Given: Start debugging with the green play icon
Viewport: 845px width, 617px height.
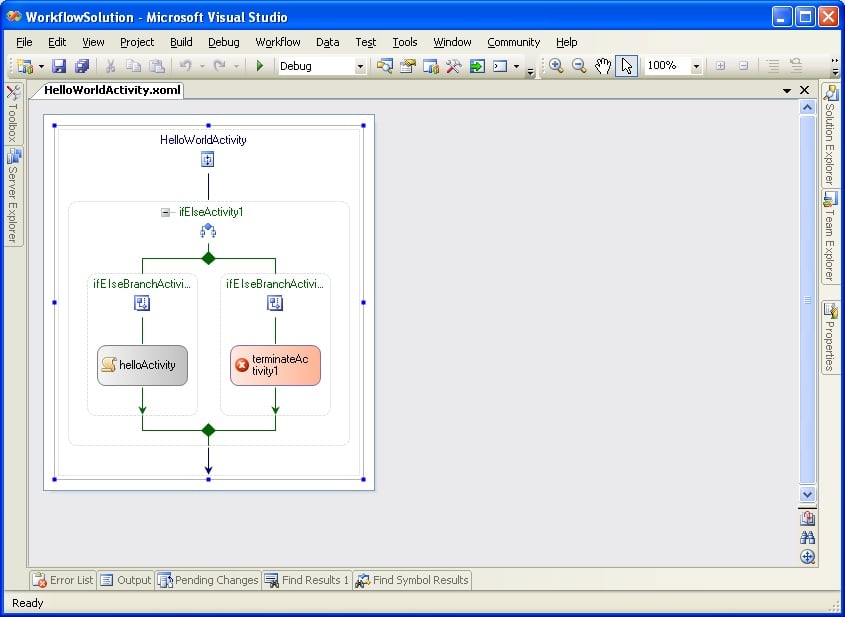Looking at the screenshot, I should [260, 66].
